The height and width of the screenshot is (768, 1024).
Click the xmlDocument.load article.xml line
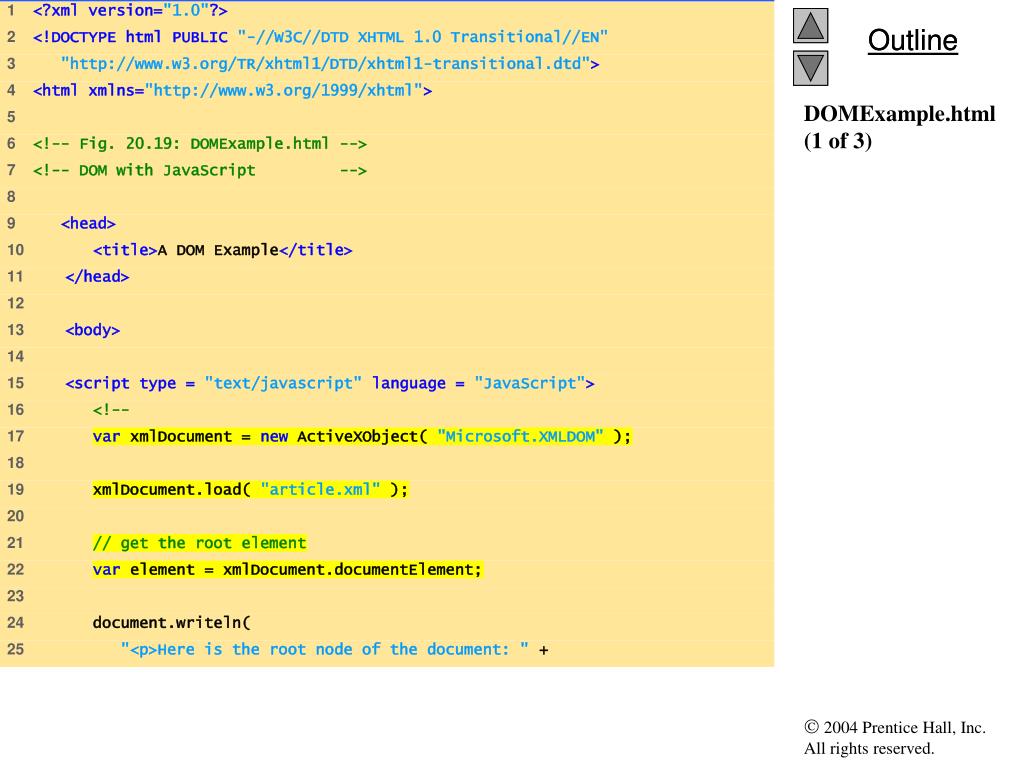pos(250,490)
